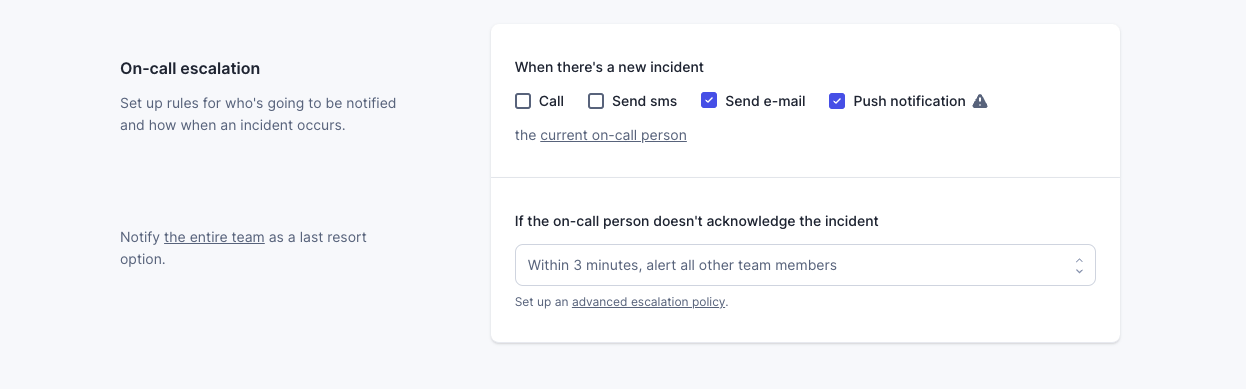1246x389 pixels.
Task: Open the "Within 3 minutes" escalation dropdown
Action: click(x=805, y=265)
